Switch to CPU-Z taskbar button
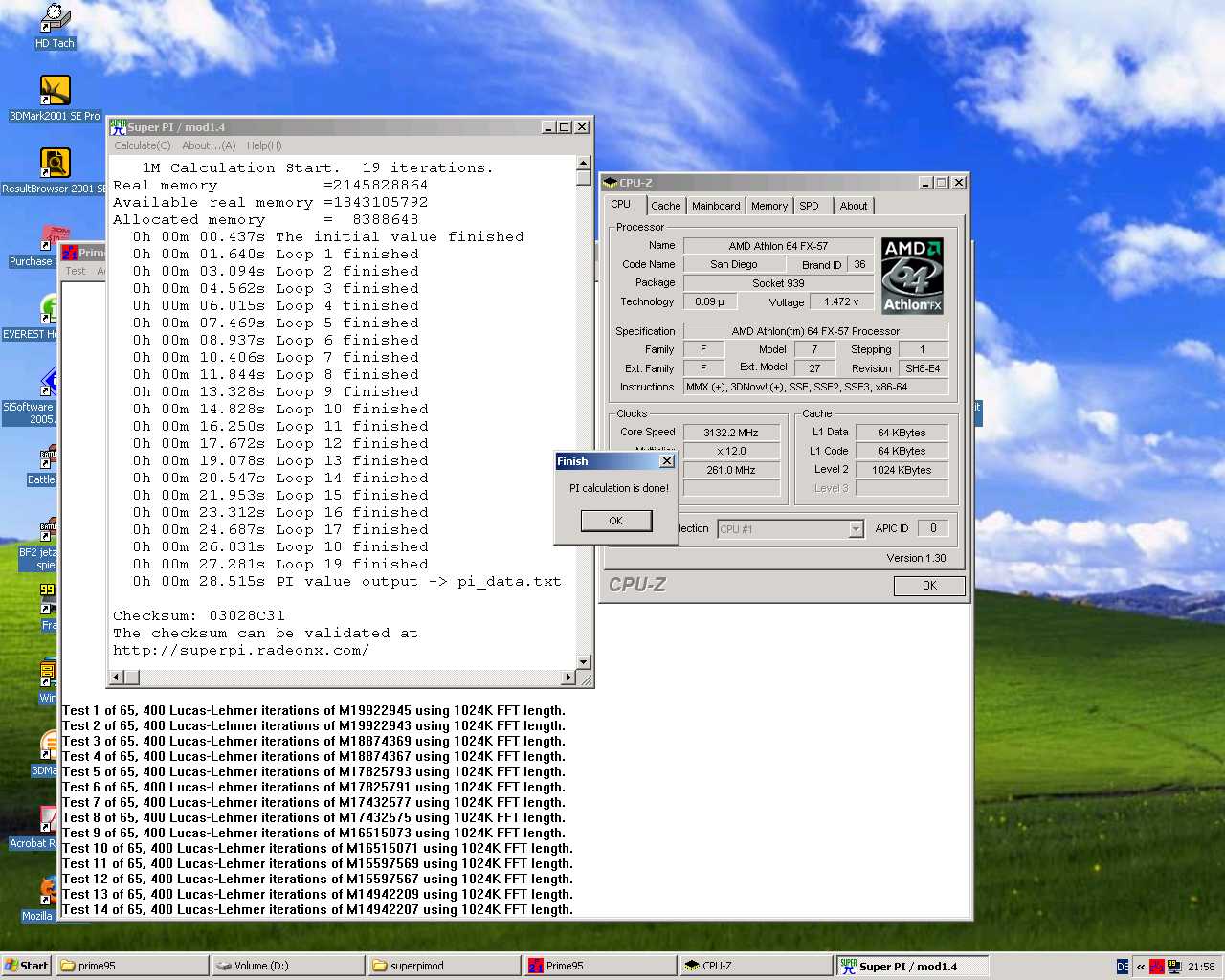The image size is (1225, 980). click(x=756, y=966)
